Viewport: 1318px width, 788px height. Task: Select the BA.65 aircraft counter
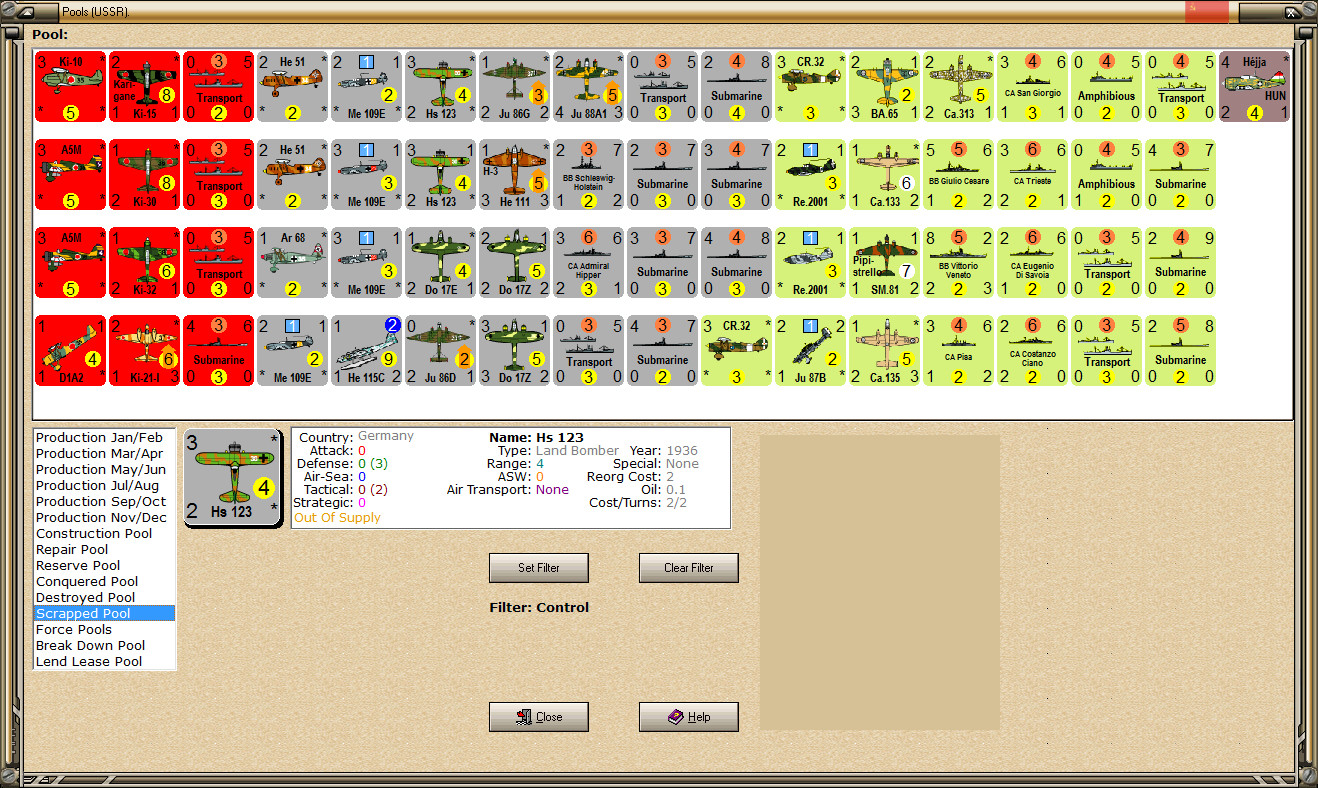click(884, 87)
